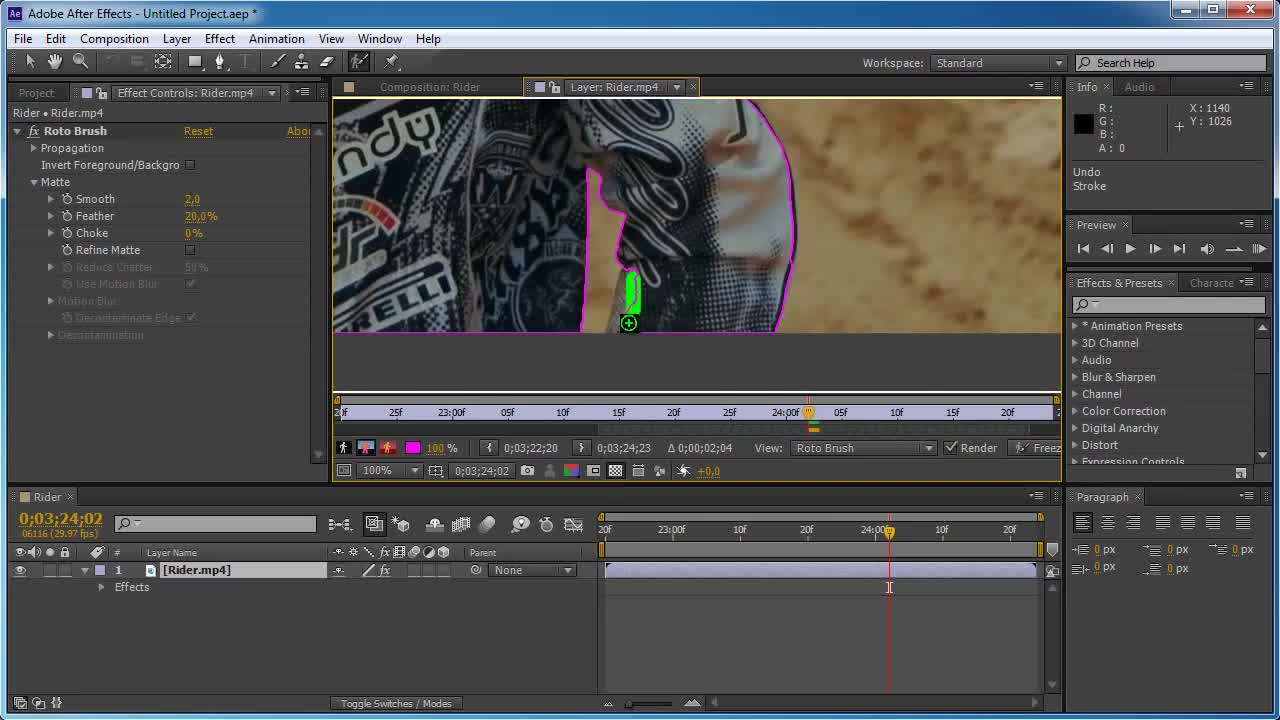The image size is (1280, 720).
Task: Select the Roto Brush tool
Action: point(358,62)
